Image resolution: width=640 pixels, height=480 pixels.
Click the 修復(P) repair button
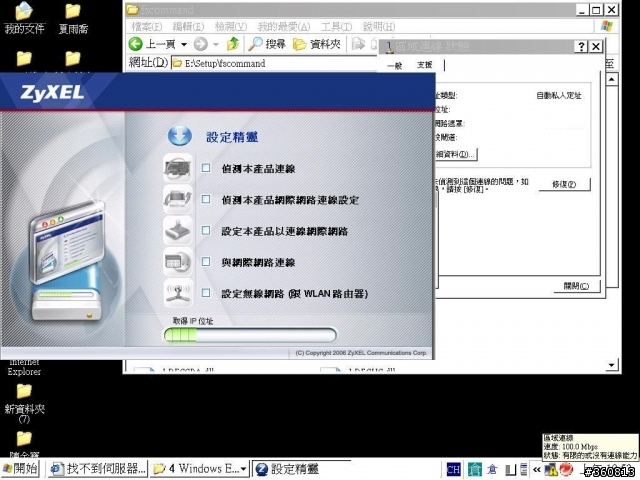coord(564,184)
